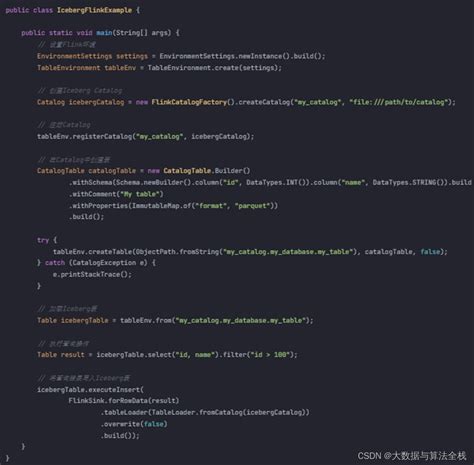The width and height of the screenshot is (474, 465).
Task: Click the TableEnvironment.create(settings) call
Action: tap(215, 68)
